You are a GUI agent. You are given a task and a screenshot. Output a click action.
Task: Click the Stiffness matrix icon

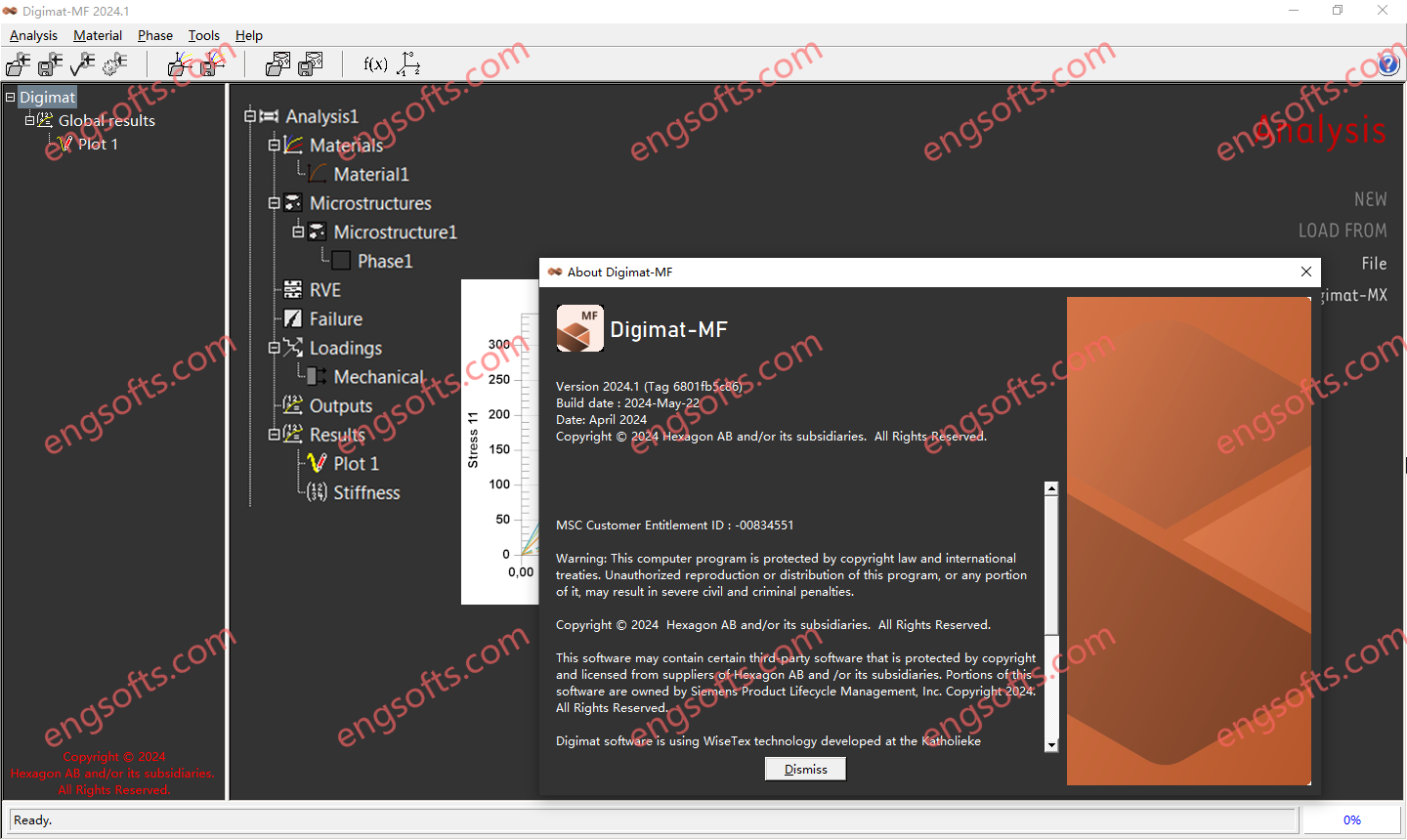318,492
